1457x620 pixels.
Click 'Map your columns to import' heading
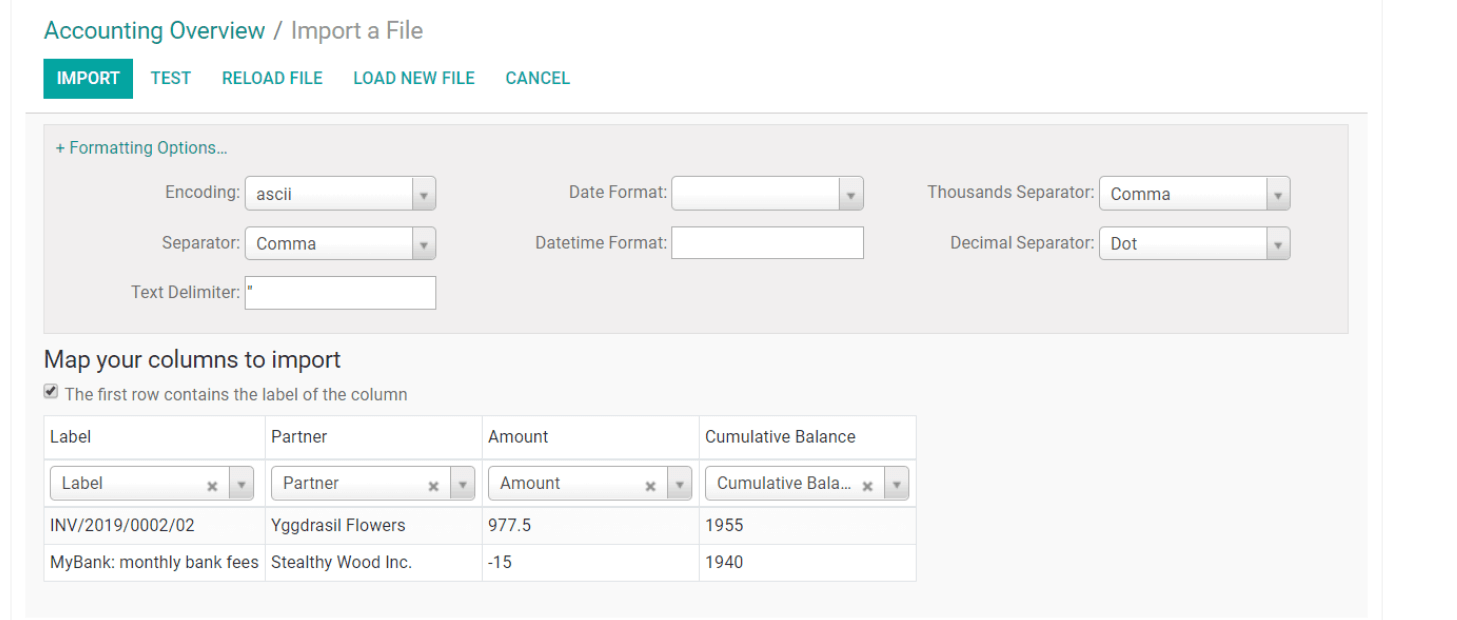(x=192, y=360)
